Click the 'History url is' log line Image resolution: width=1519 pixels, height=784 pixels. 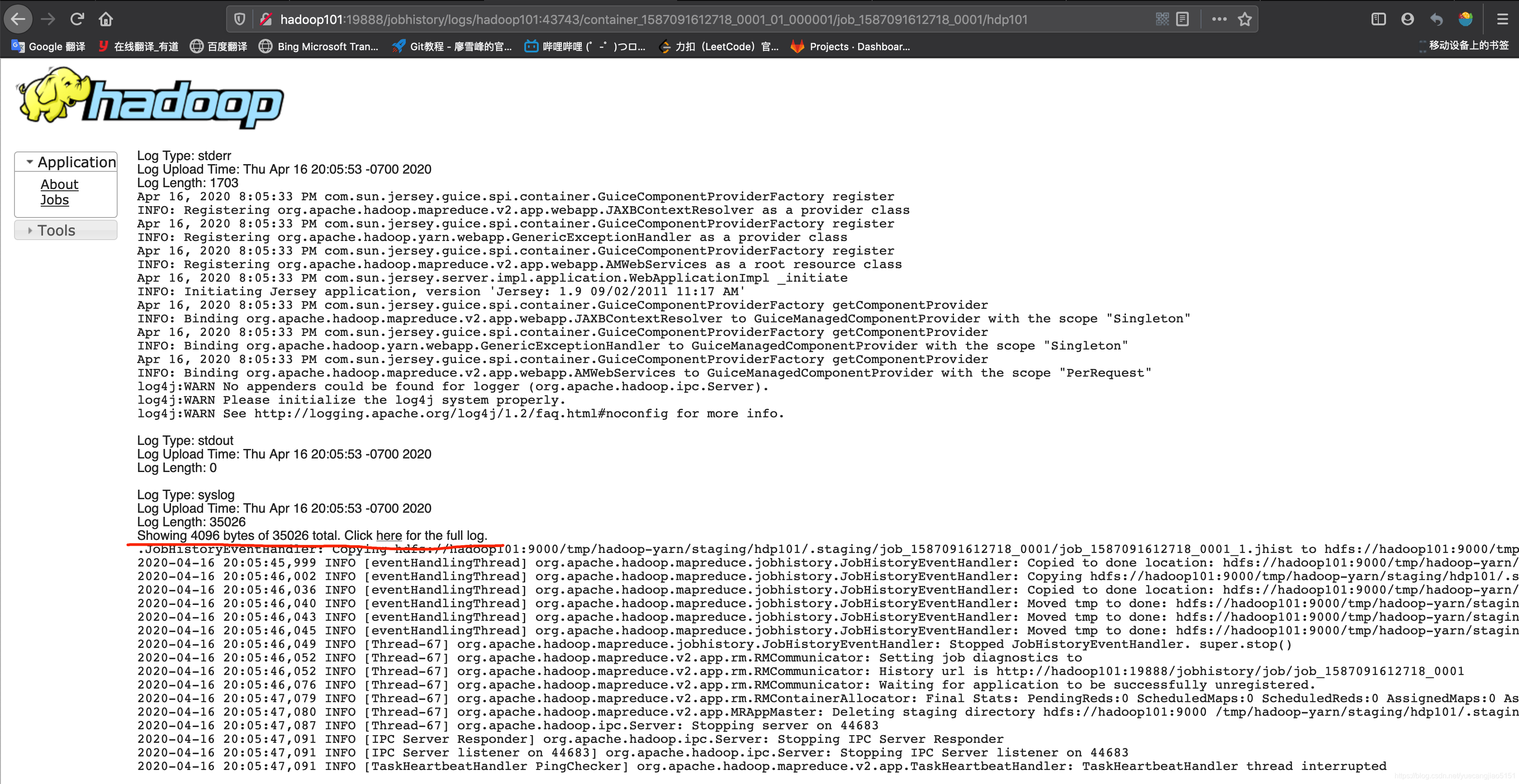click(801, 671)
